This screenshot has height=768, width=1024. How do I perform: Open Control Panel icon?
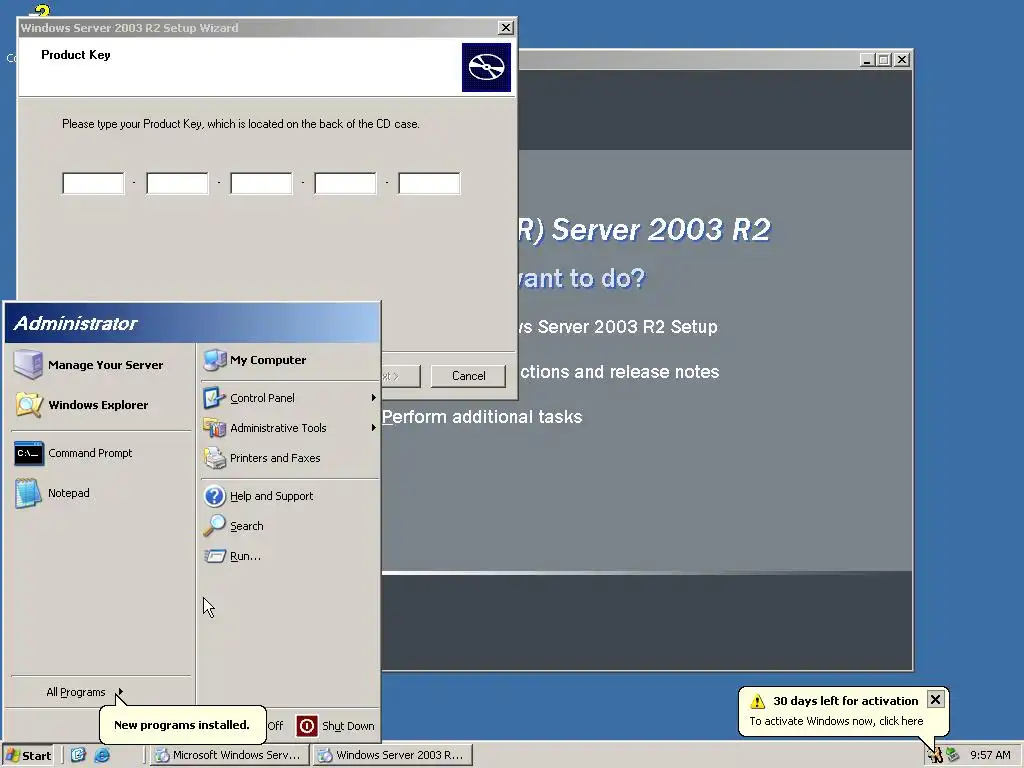[214, 398]
